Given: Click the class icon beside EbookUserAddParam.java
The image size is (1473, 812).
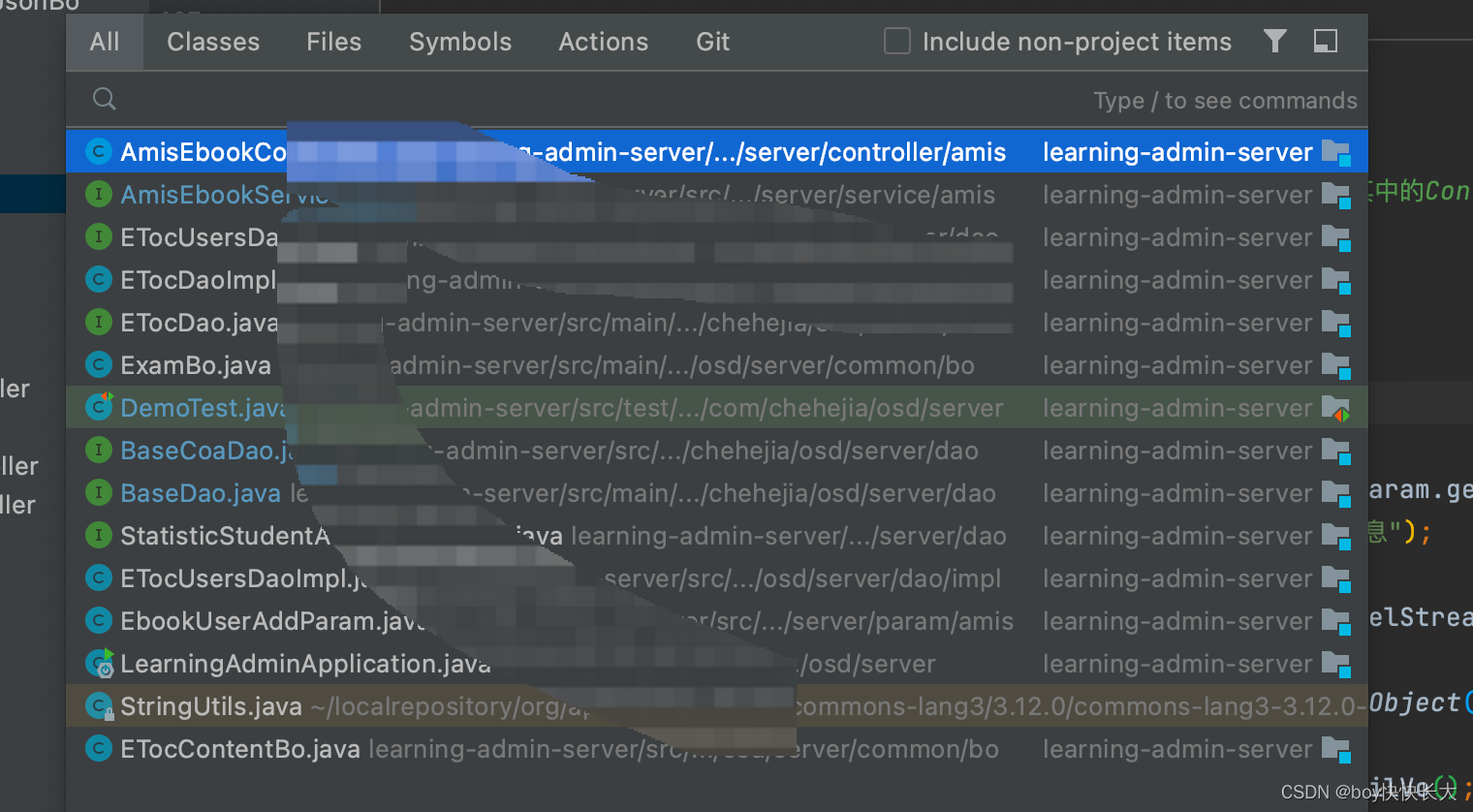Looking at the screenshot, I should pos(98,621).
